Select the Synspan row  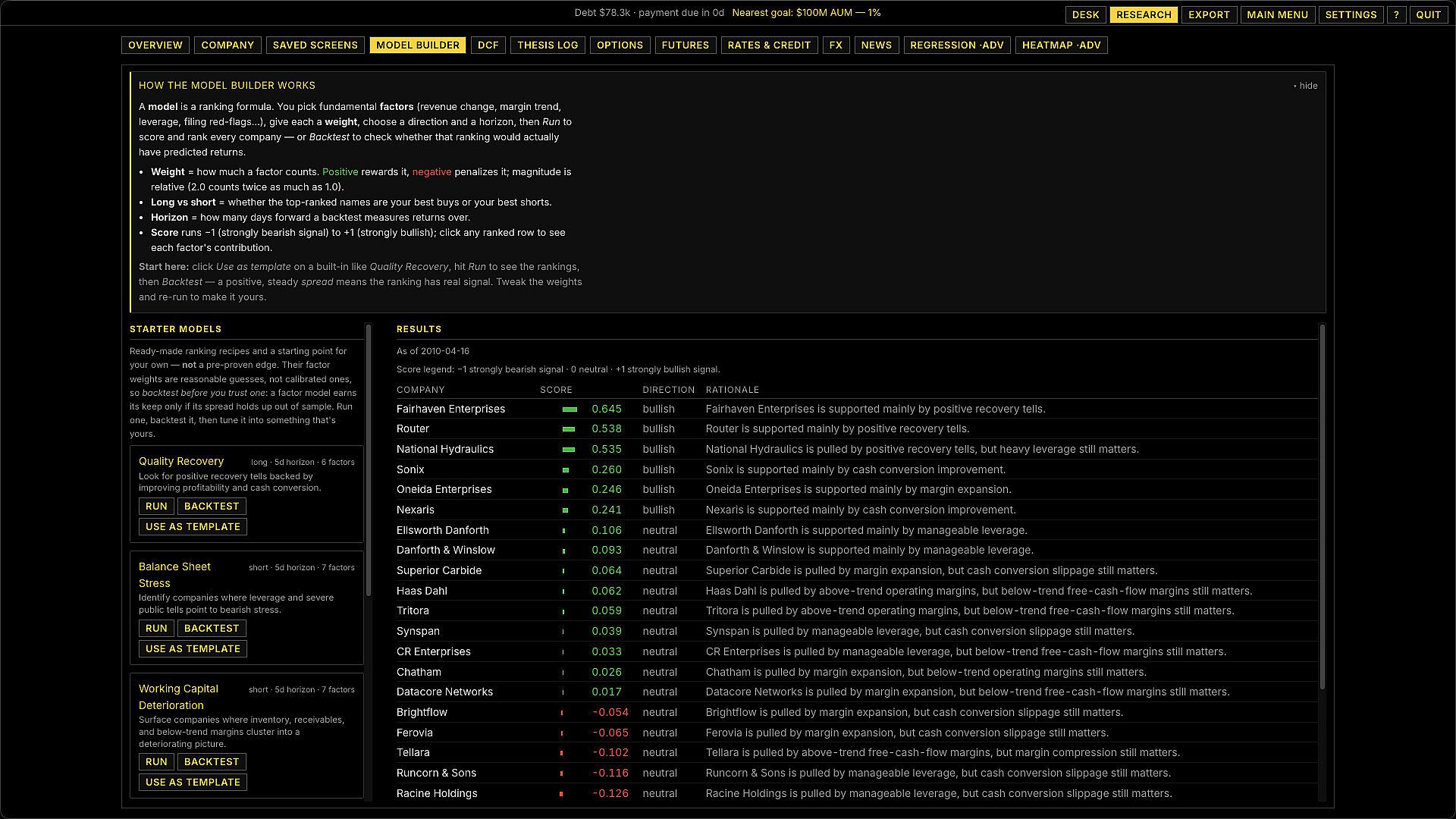[857, 631]
